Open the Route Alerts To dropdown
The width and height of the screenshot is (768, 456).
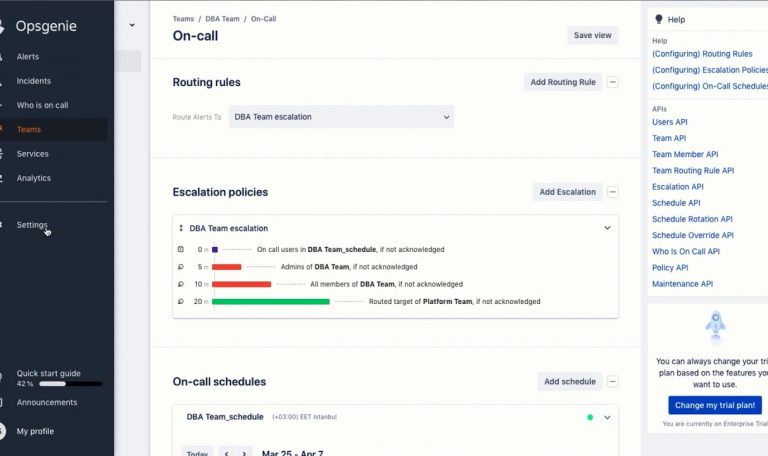[341, 117]
